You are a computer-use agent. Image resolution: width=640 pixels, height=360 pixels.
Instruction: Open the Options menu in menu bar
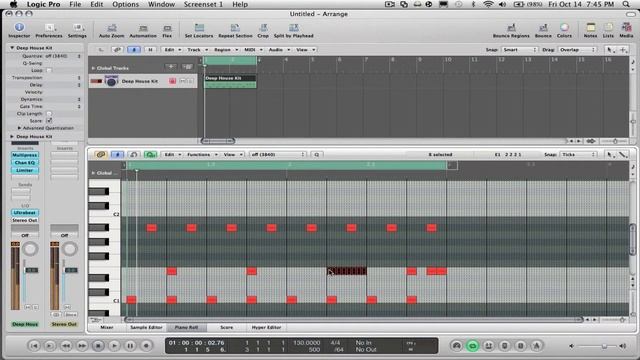125,4
